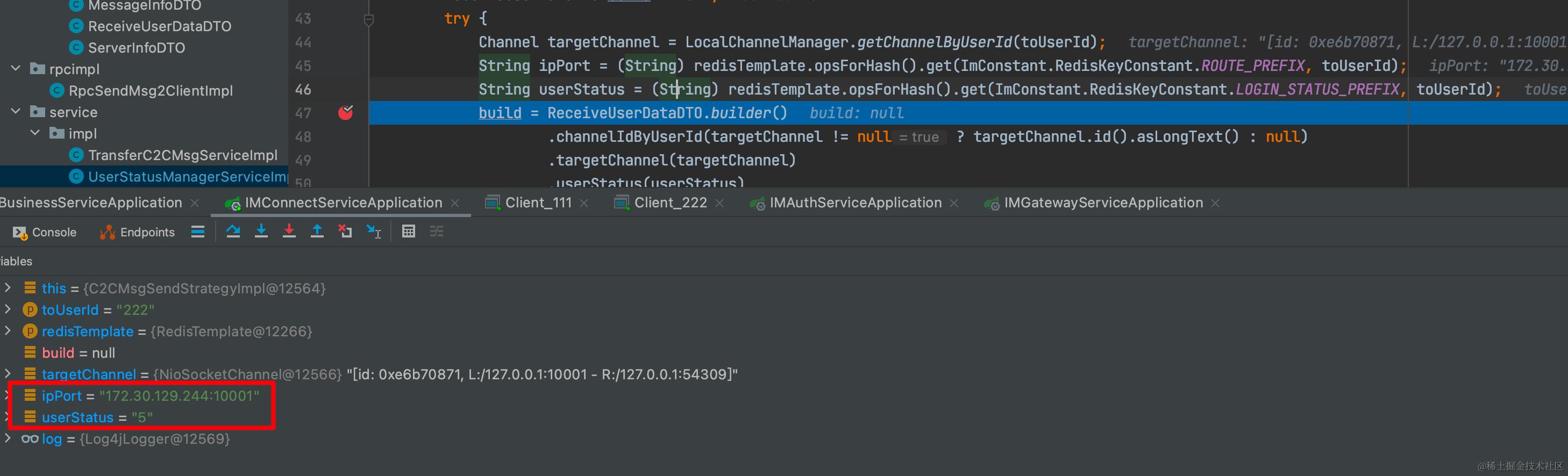Click the Step Over debugger icon
The height and width of the screenshot is (476, 1568).
point(233,232)
